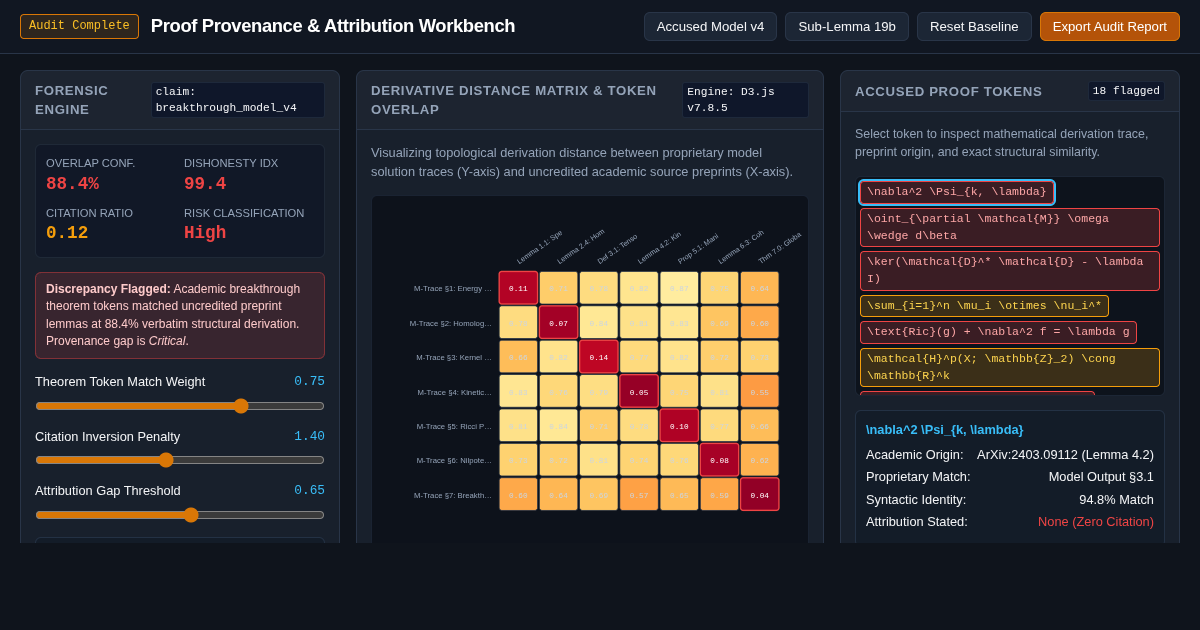Viewport: 1200px width, 630px height.
Task: Click the Citation Ratio value 0.12
Action: tap(67, 233)
